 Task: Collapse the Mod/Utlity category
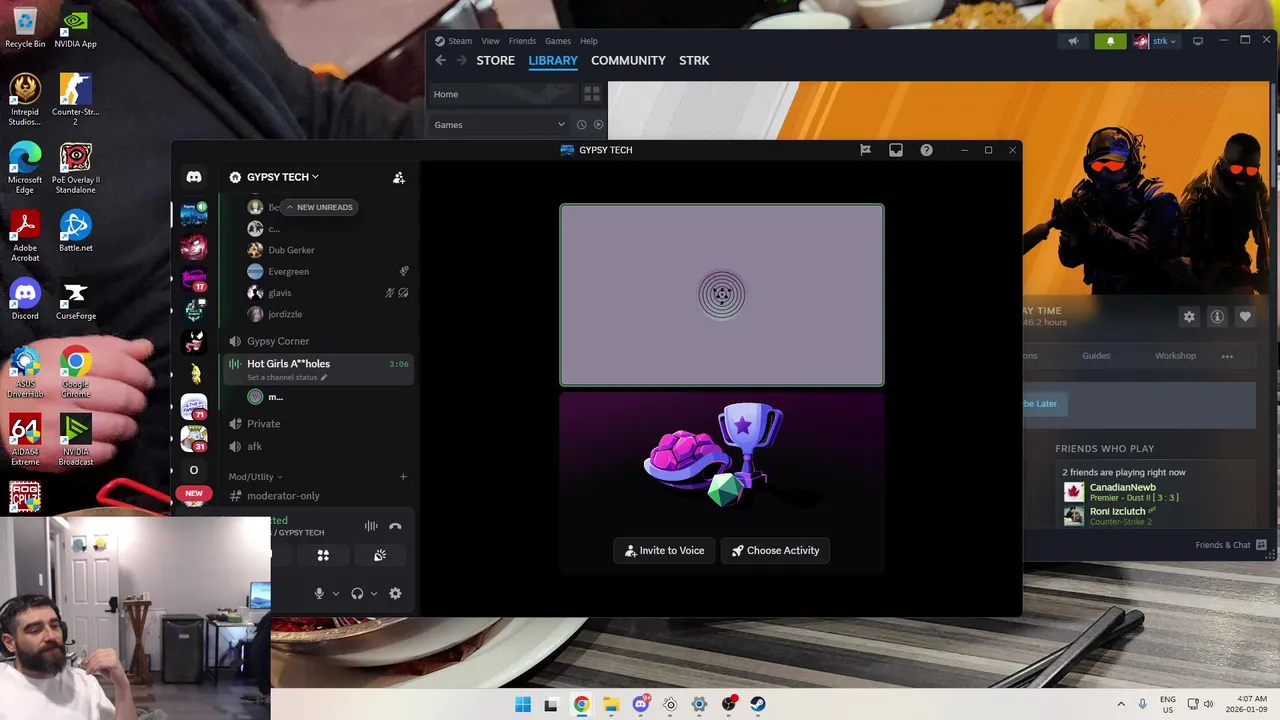pos(255,477)
